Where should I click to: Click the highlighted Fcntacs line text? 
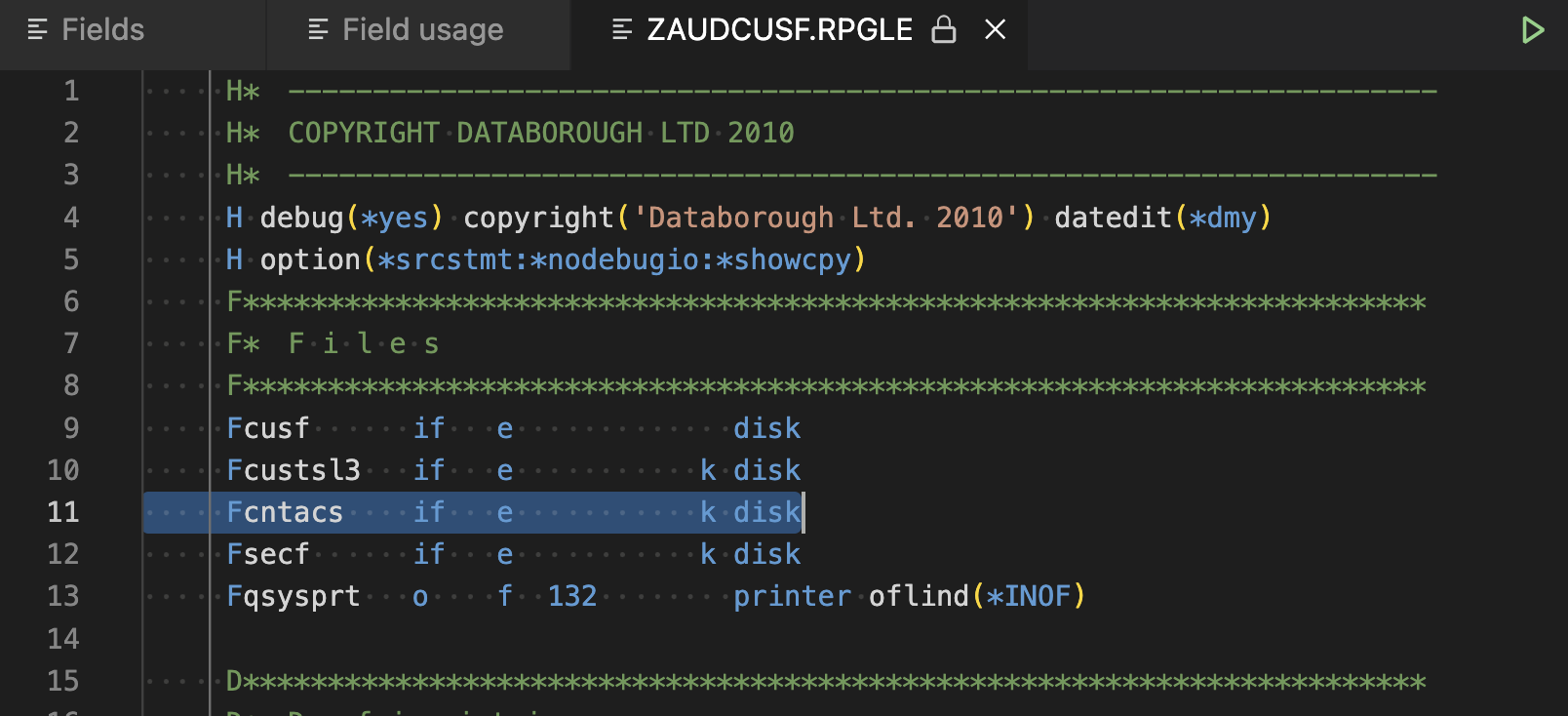[x=285, y=512]
